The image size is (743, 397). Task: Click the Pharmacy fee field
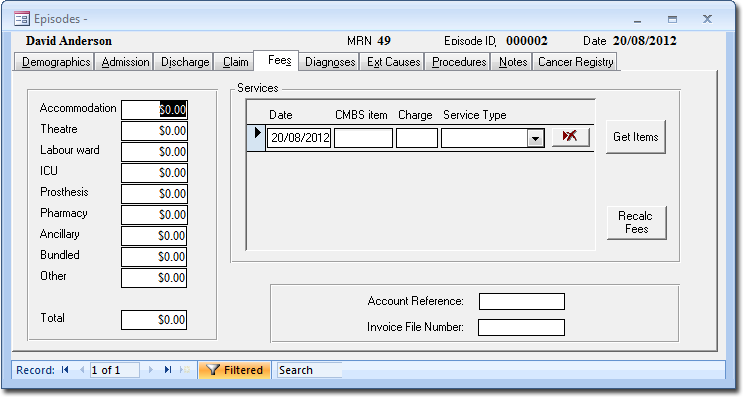(154, 215)
